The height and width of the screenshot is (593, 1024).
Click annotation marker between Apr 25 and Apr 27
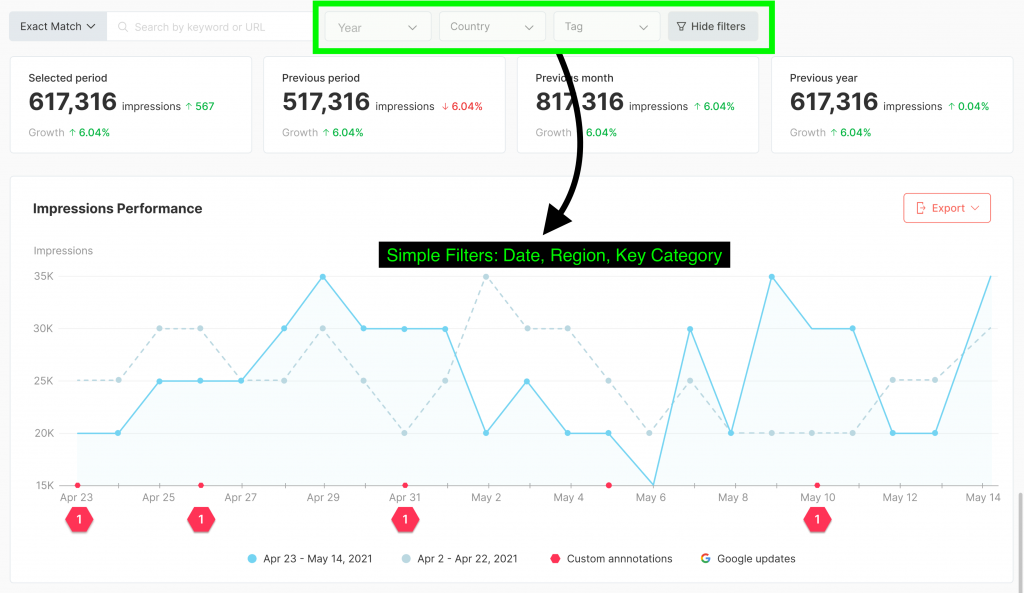(201, 520)
